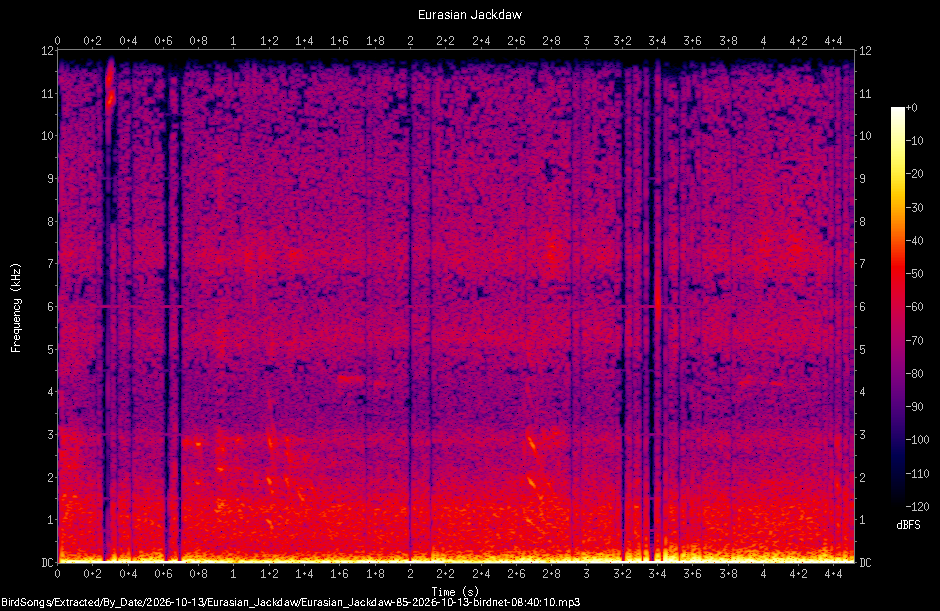This screenshot has height=611, width=940.
Task: Click the "1" kHz label on the left axis
Action: coord(50,520)
